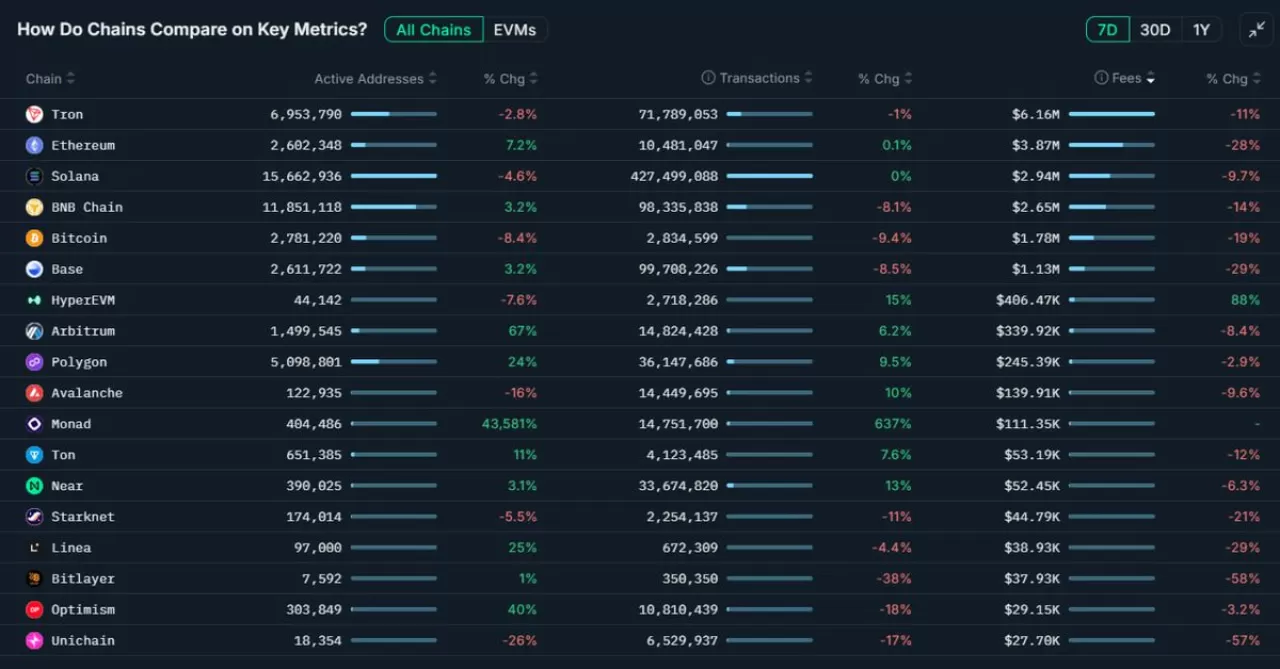Click the collapse view icon top right
Image resolution: width=1280 pixels, height=669 pixels.
coord(1257,29)
